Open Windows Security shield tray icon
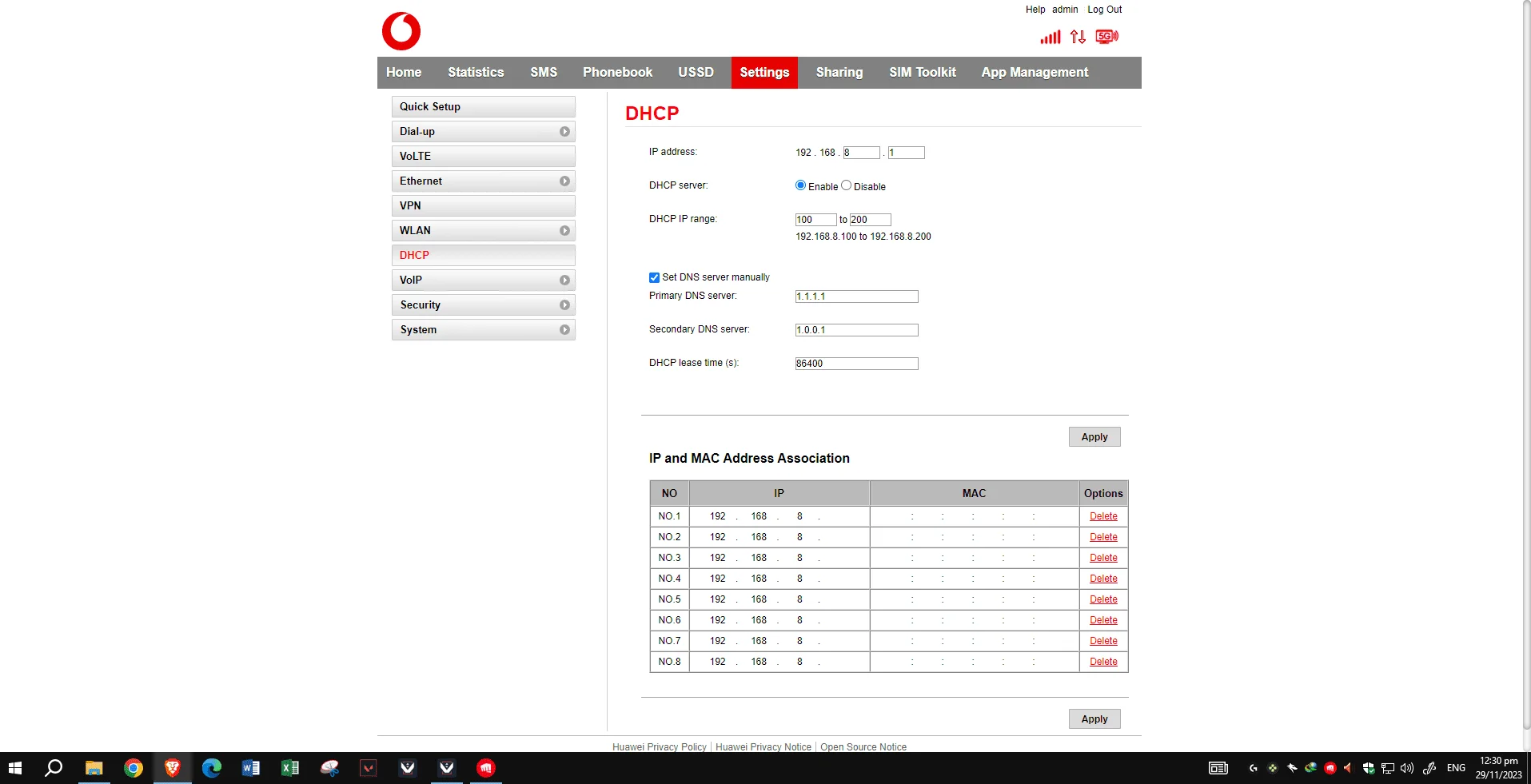This screenshot has width=1531, height=784. click(1368, 768)
